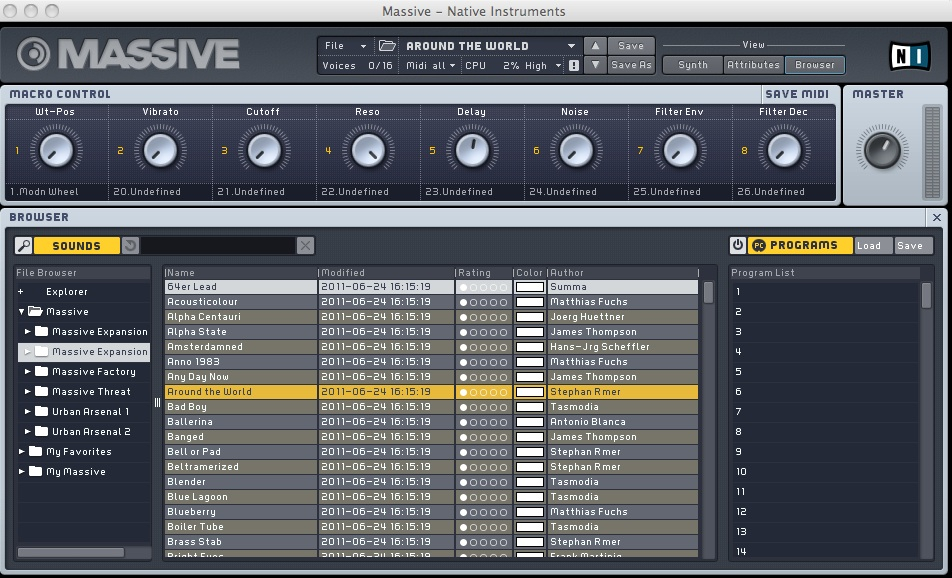Open the File dropdown menu

click(344, 46)
